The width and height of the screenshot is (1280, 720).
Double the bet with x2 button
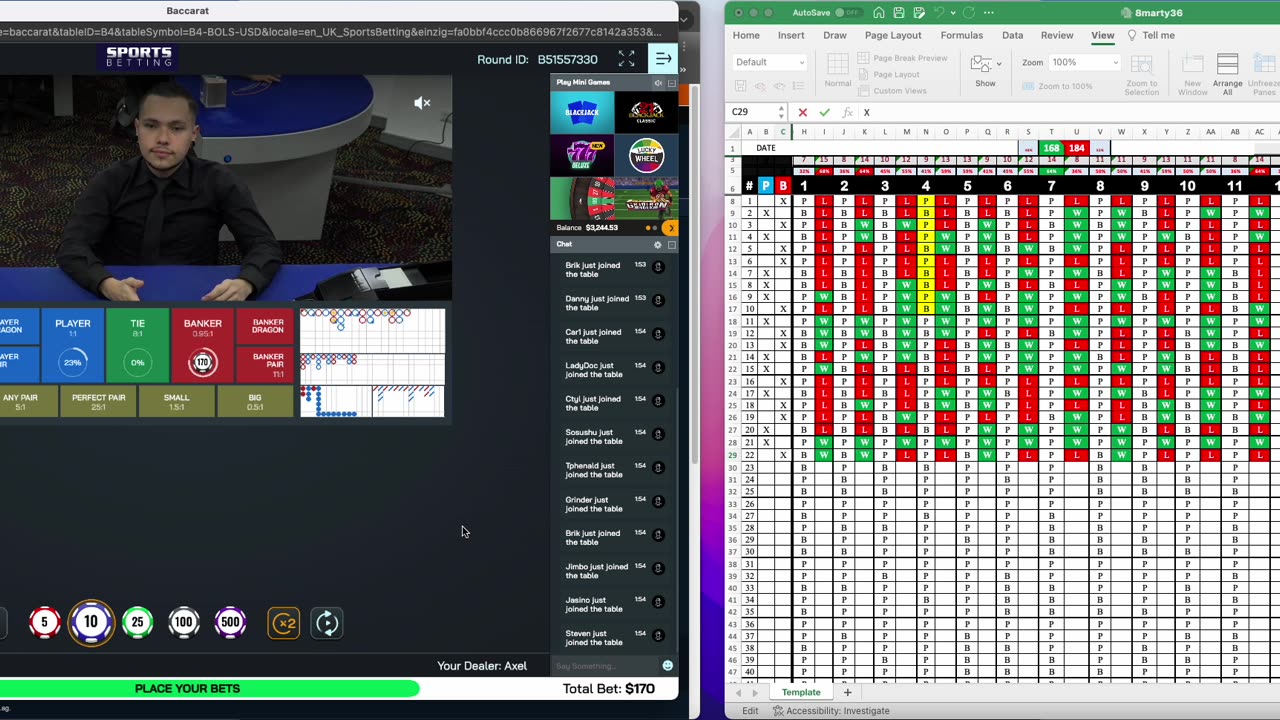click(284, 623)
